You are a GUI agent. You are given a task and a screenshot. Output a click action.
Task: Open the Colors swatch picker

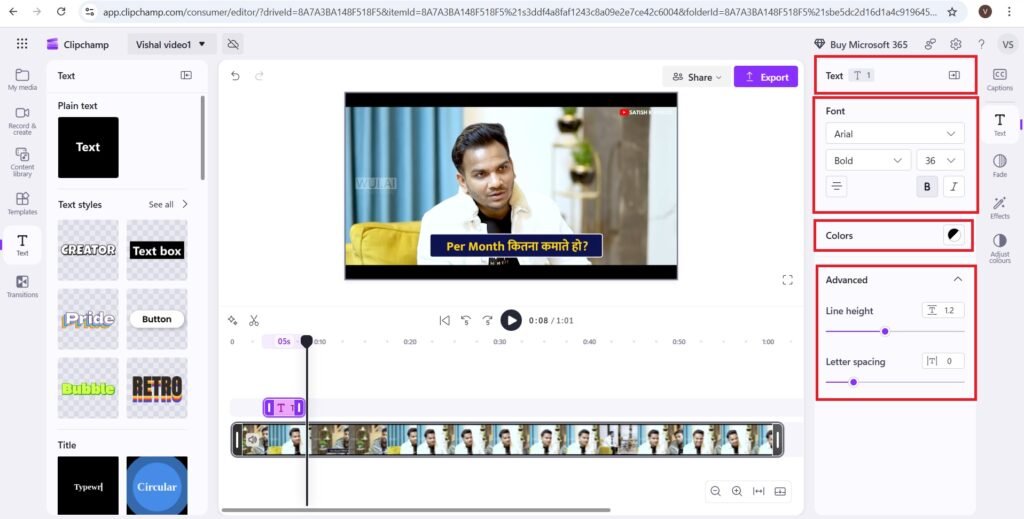(954, 235)
